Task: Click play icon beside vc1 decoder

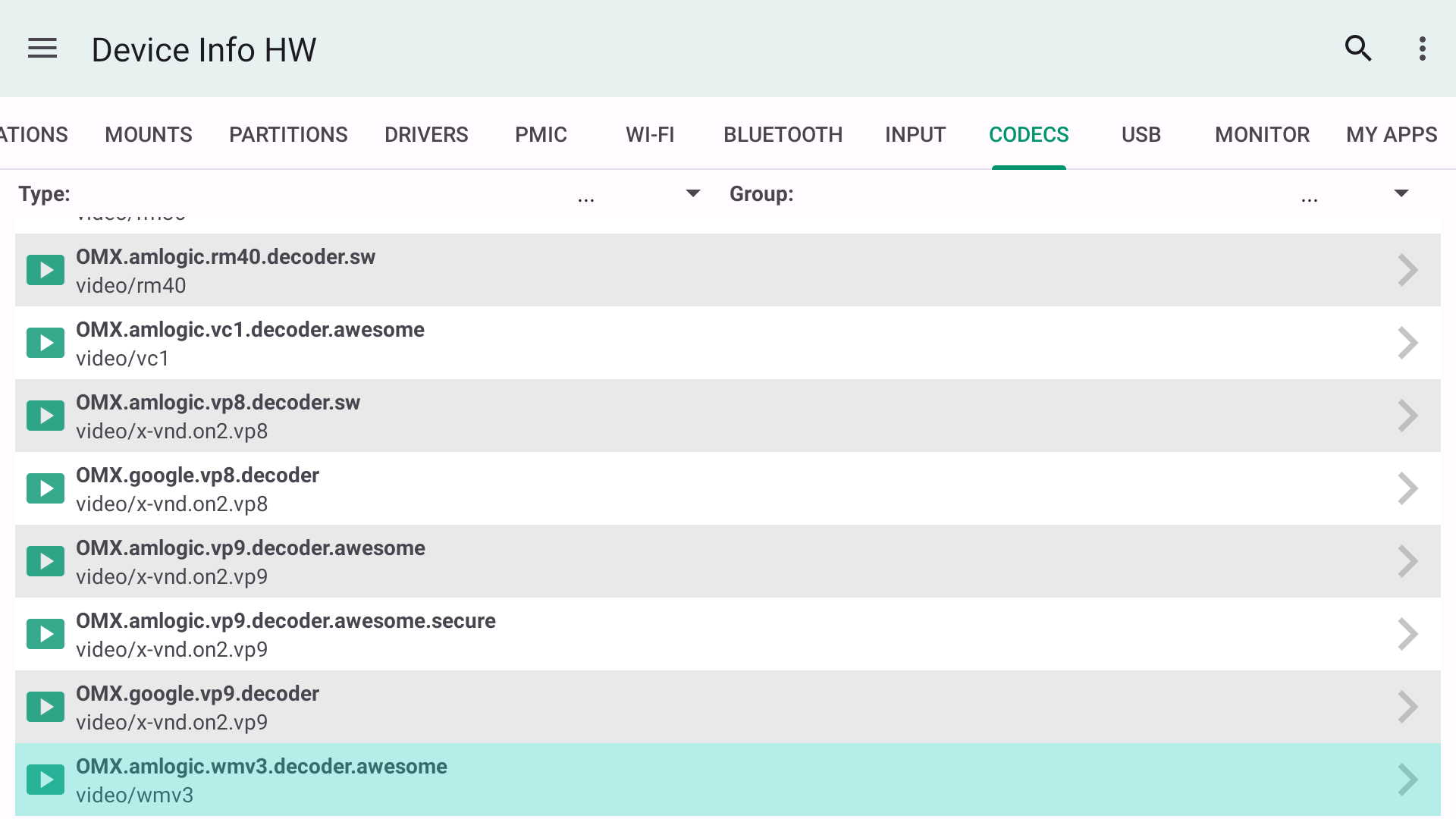Action: click(x=45, y=343)
